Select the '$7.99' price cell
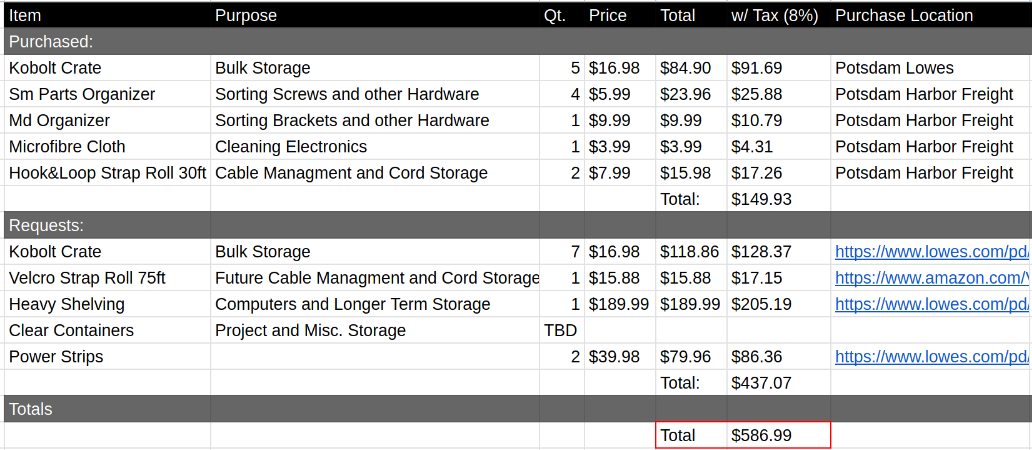Image resolution: width=1032 pixels, height=450 pixels. (x=620, y=173)
